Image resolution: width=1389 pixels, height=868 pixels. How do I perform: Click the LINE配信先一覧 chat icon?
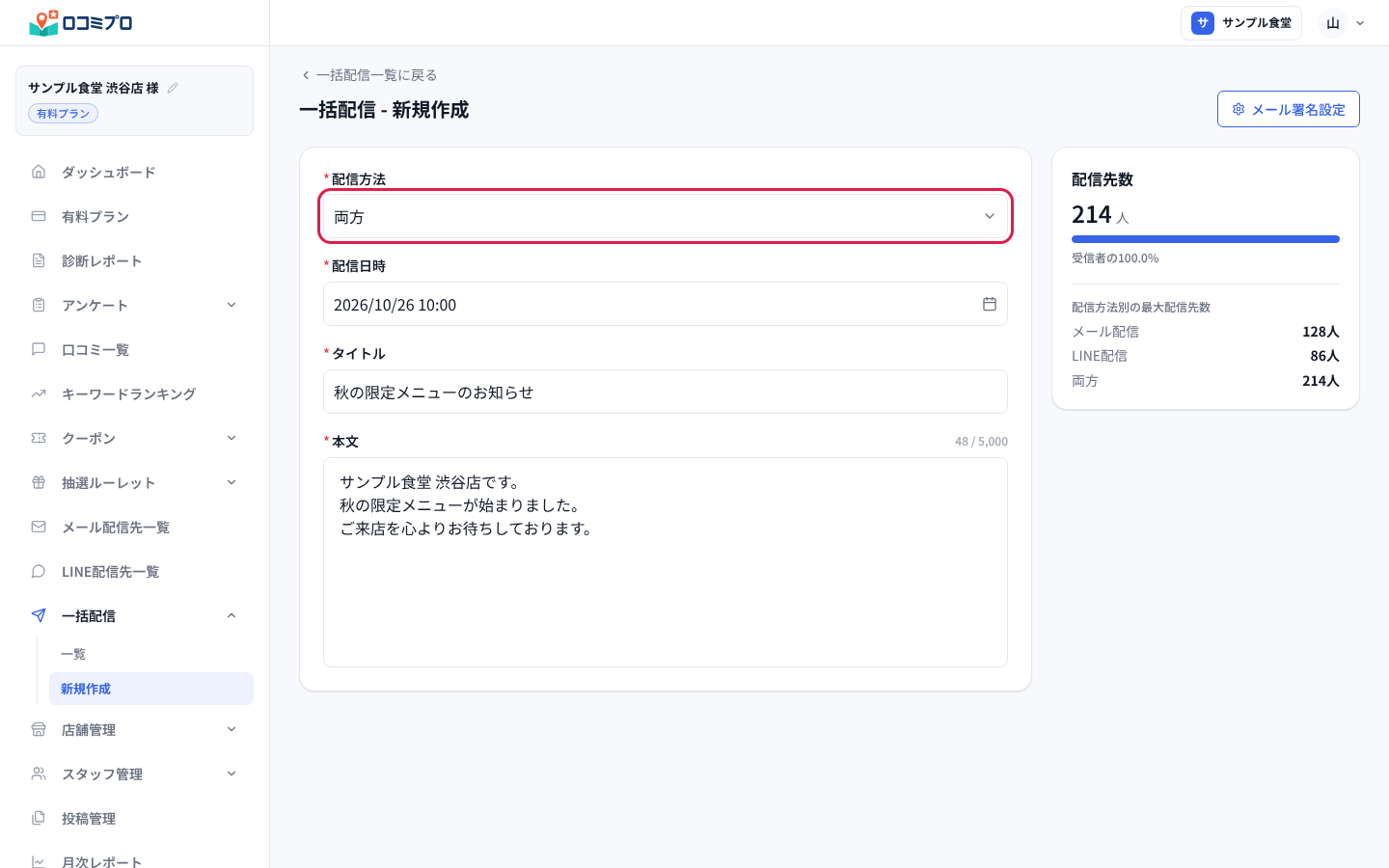coord(39,571)
